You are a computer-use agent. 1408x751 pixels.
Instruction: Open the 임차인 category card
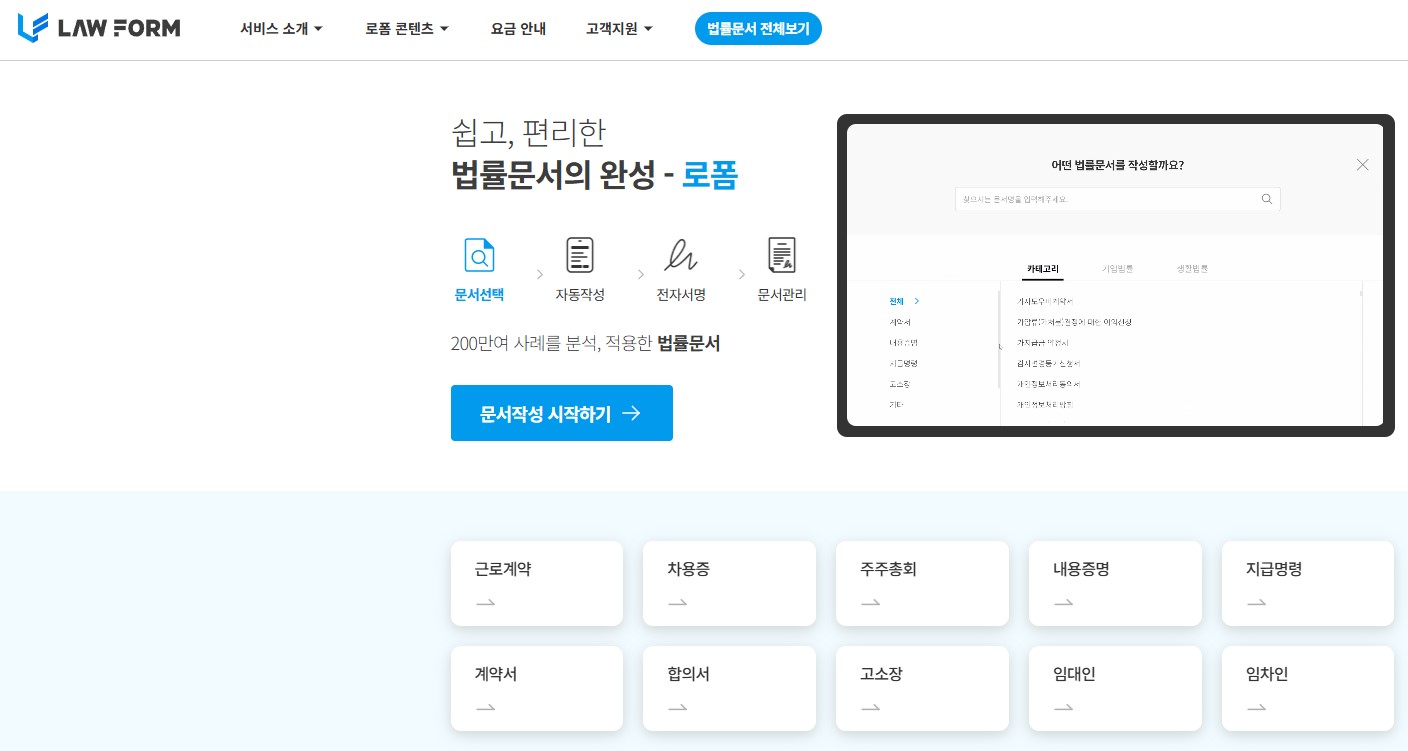pos(1308,689)
